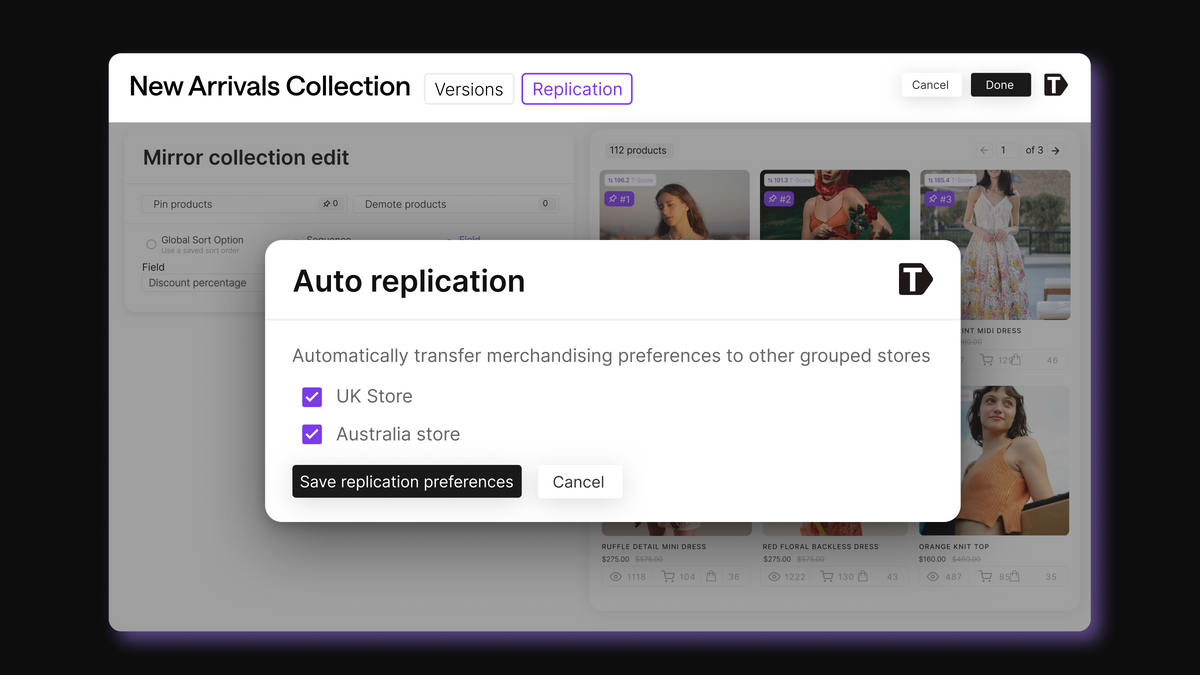The height and width of the screenshot is (675, 1200).
Task: Click the #3 pin badge
Action: (x=940, y=199)
